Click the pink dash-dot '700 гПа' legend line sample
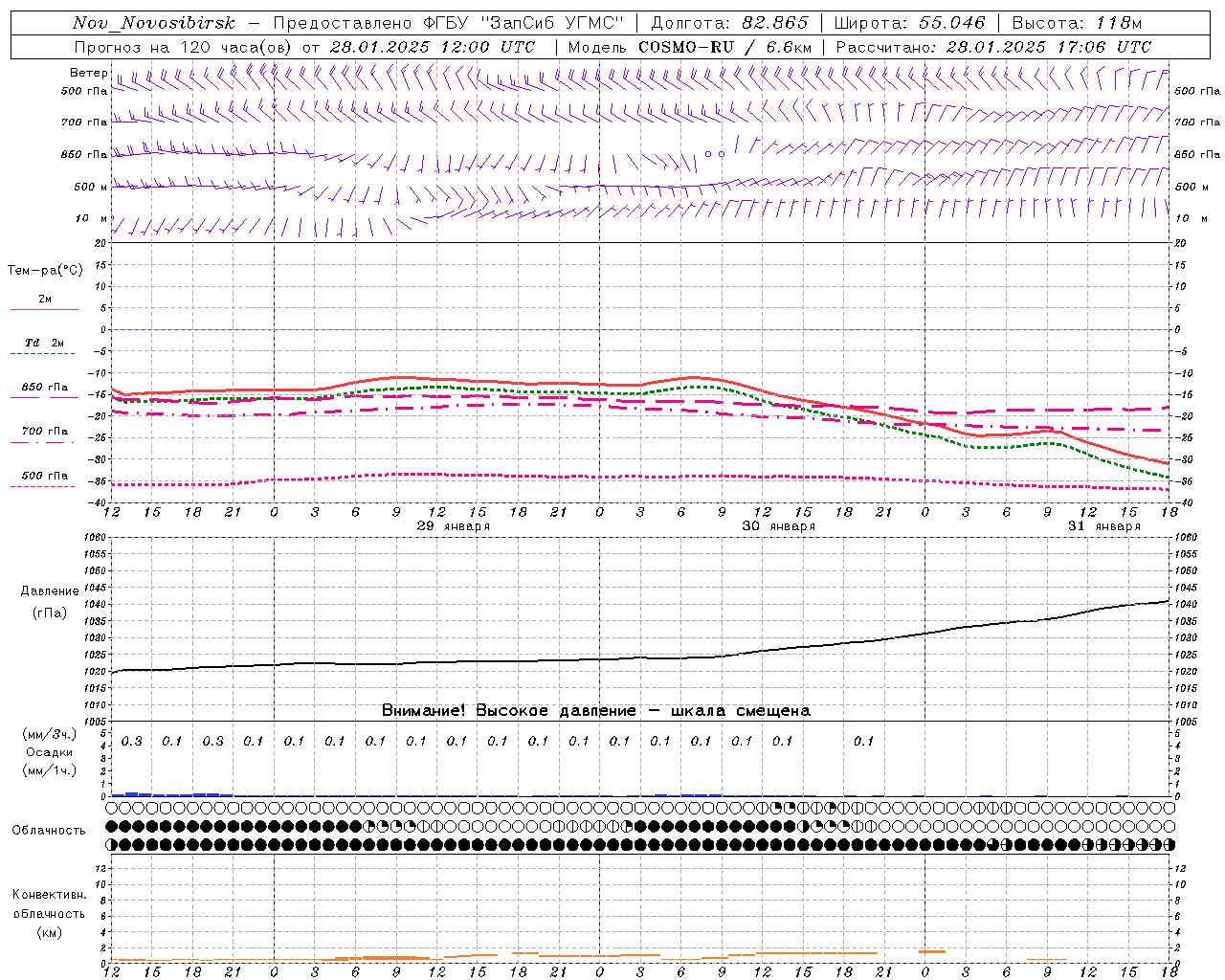 pos(44,443)
